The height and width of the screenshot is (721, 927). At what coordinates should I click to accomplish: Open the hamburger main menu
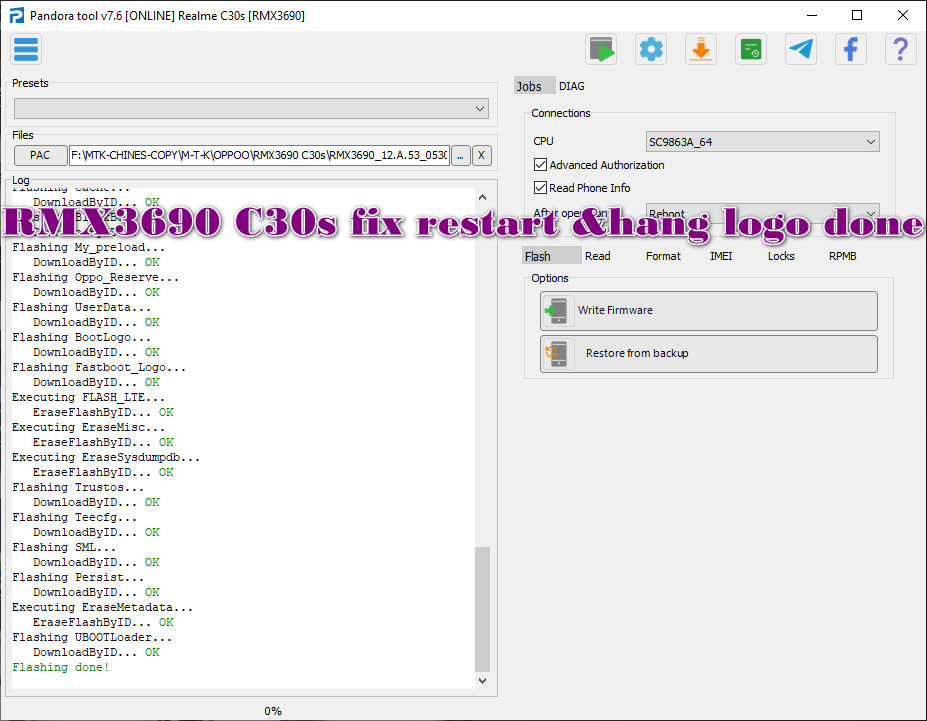point(26,49)
